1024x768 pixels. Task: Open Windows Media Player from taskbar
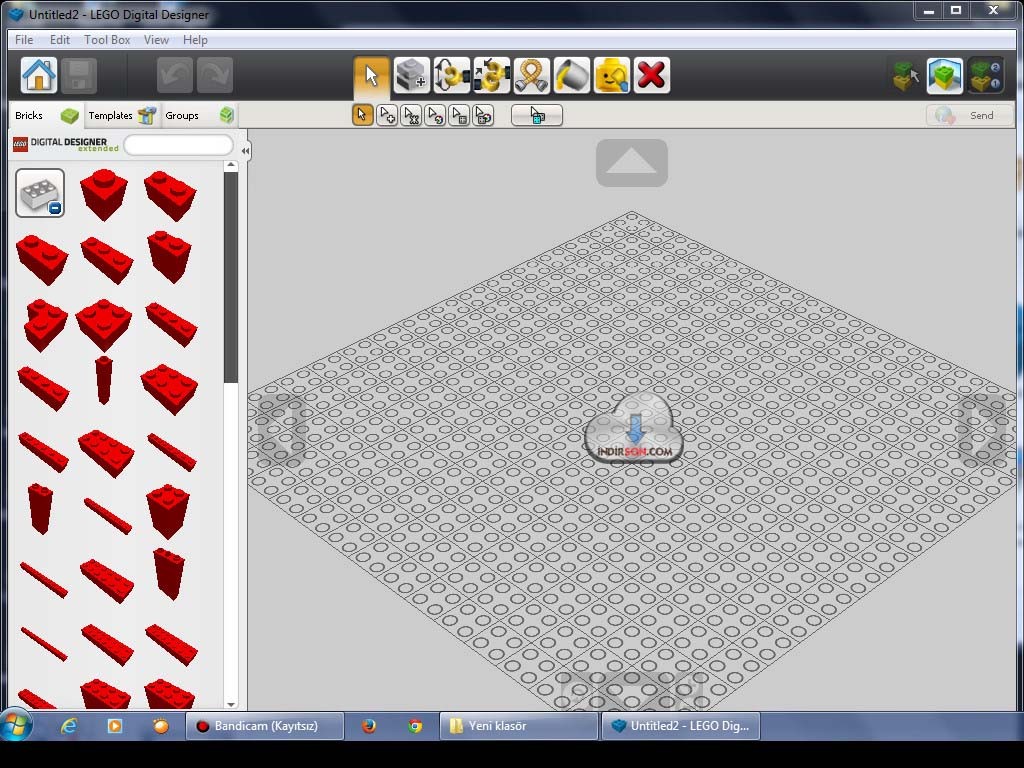(x=114, y=726)
